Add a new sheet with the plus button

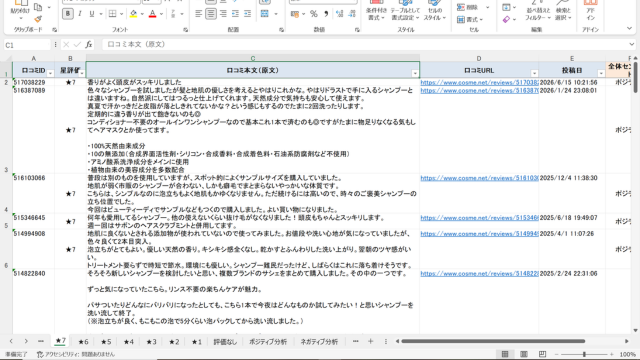coord(371,341)
